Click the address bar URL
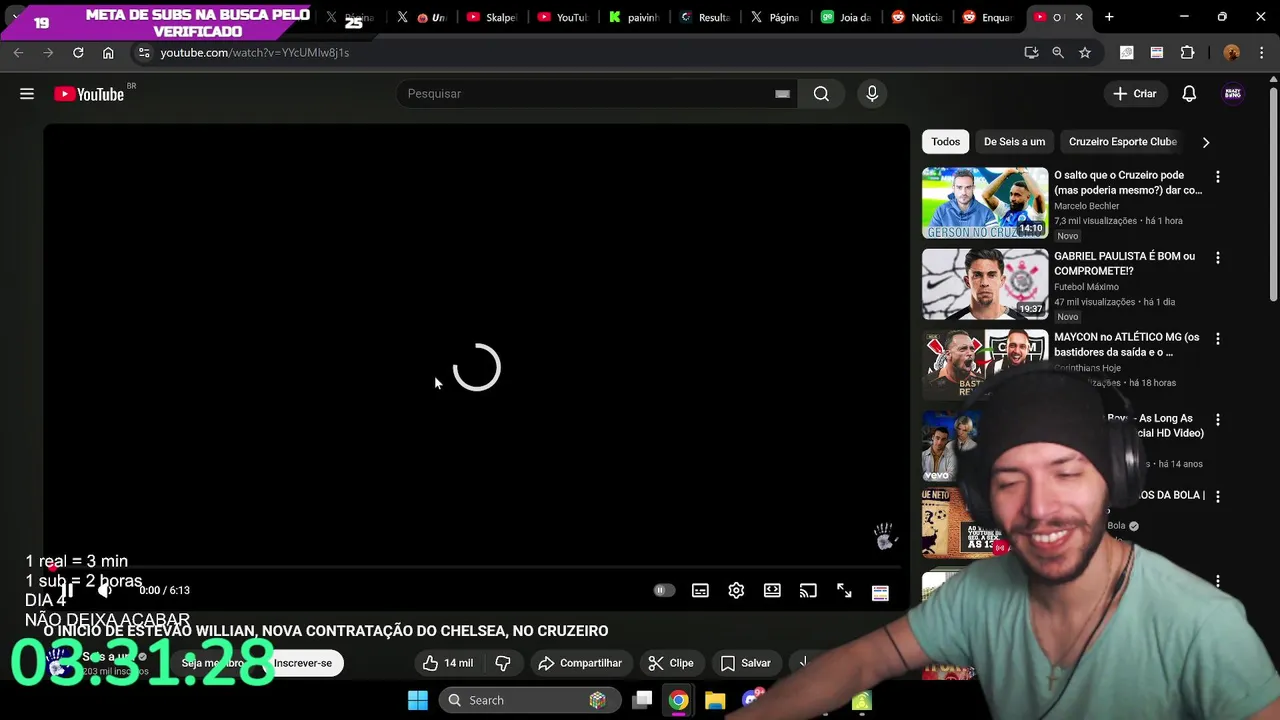Image resolution: width=1280 pixels, height=720 pixels. coord(255,53)
